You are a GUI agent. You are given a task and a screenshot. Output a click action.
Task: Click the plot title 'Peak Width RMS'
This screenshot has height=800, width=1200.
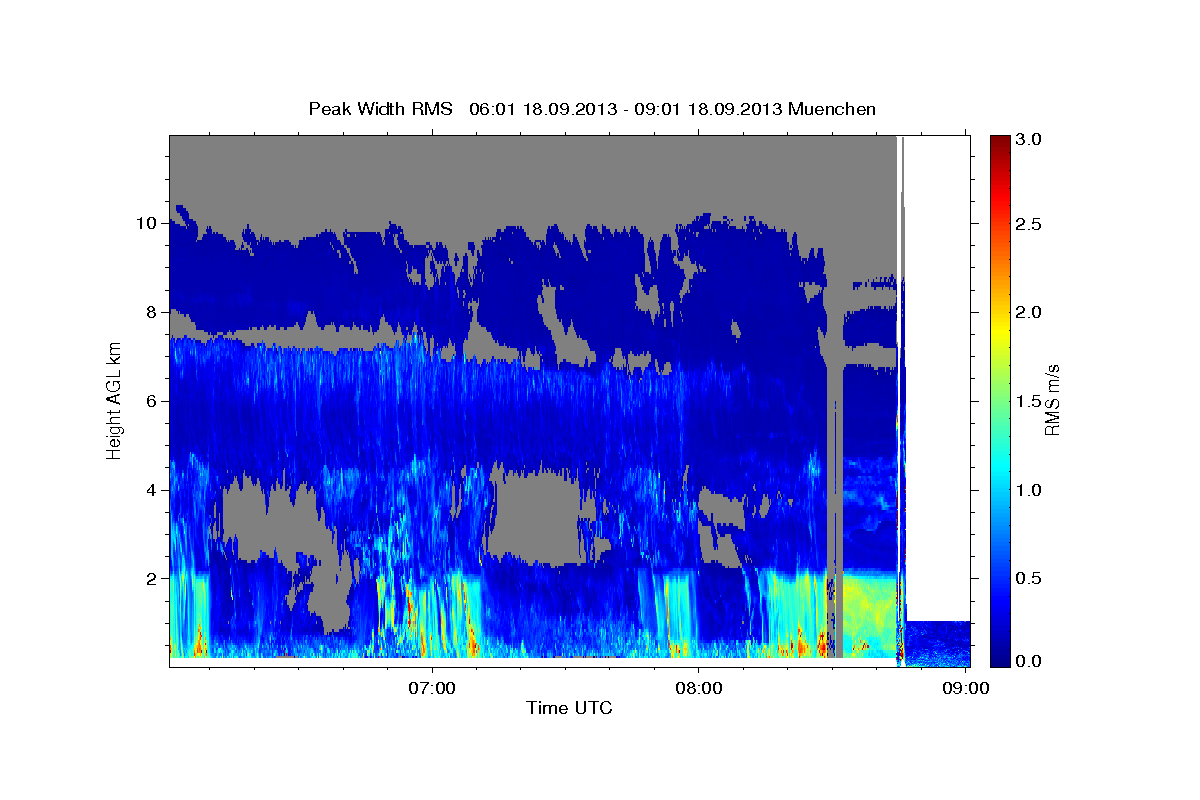(381, 108)
